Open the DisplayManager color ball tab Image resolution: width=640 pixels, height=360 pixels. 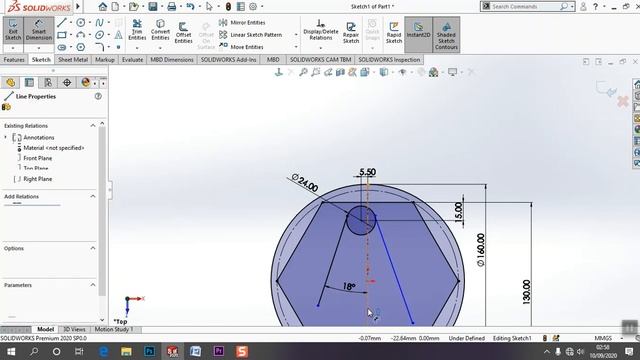click(x=85, y=83)
